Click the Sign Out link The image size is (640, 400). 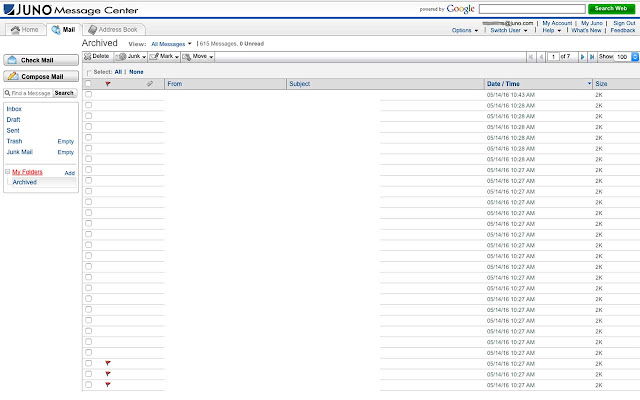(624, 23)
